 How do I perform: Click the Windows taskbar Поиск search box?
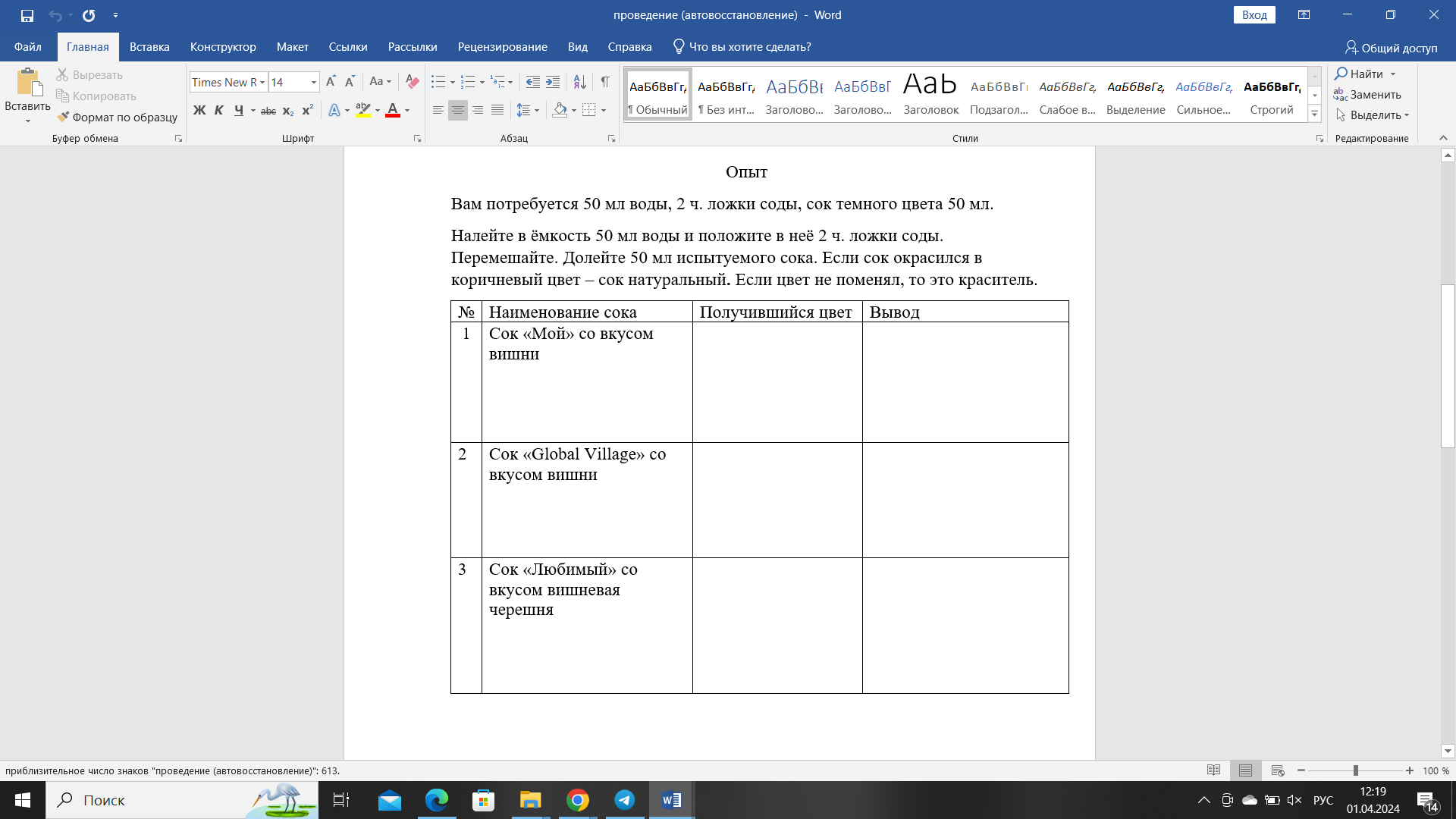(182, 800)
